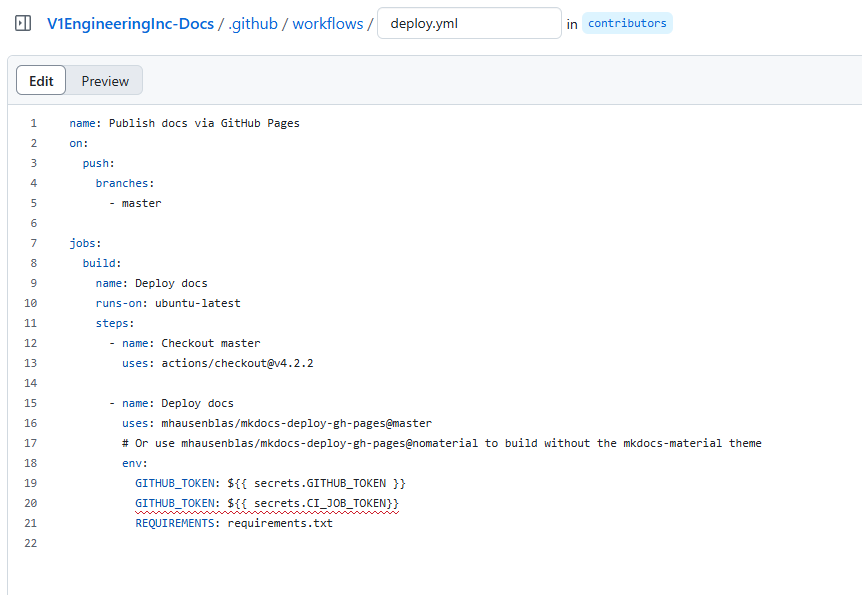
Task: Switch to the Preview tab
Action: [x=105, y=81]
